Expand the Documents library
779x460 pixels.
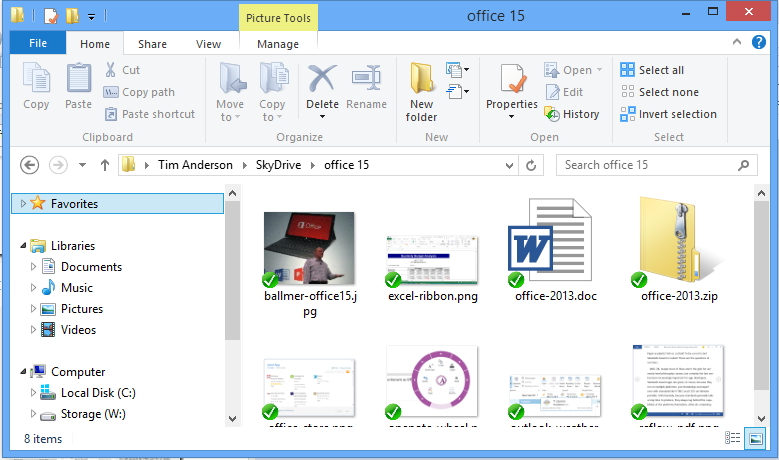pos(33,267)
